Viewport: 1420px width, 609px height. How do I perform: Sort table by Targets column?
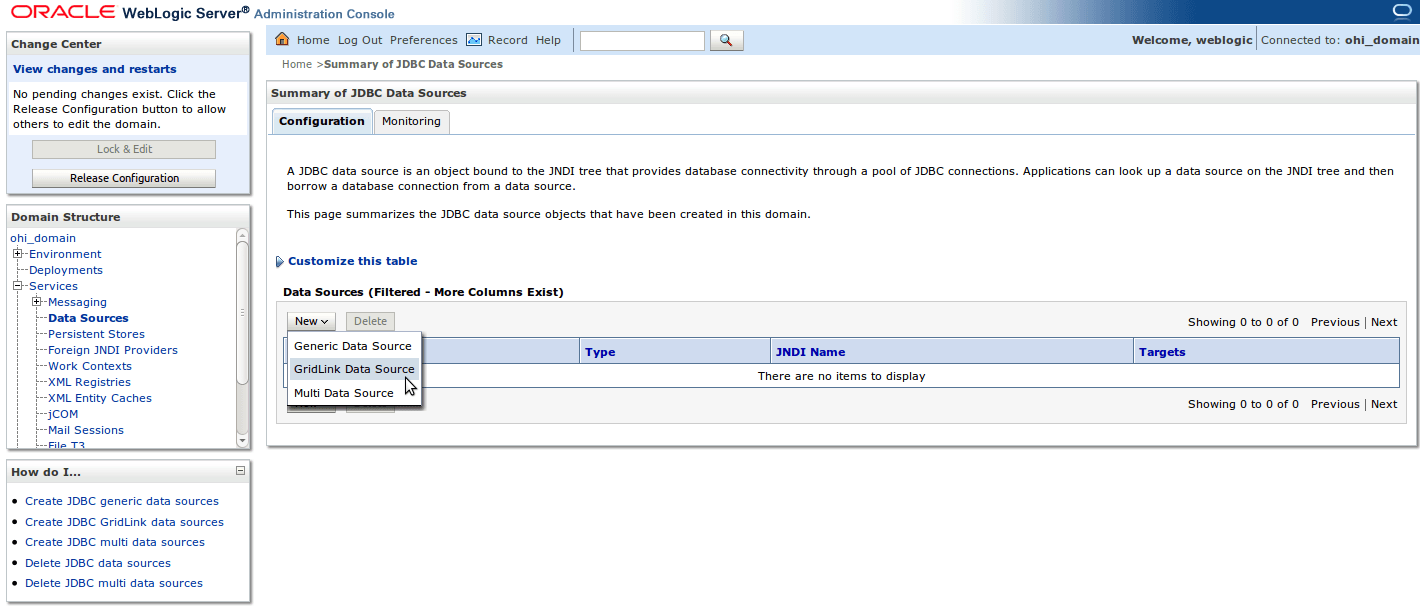1162,352
